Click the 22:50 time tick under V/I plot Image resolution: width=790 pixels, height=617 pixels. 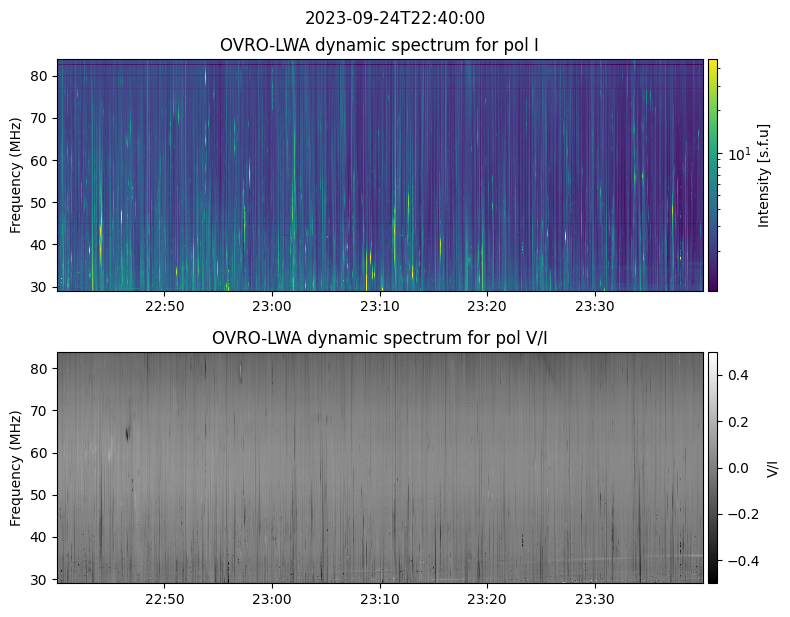pyautogui.click(x=164, y=597)
